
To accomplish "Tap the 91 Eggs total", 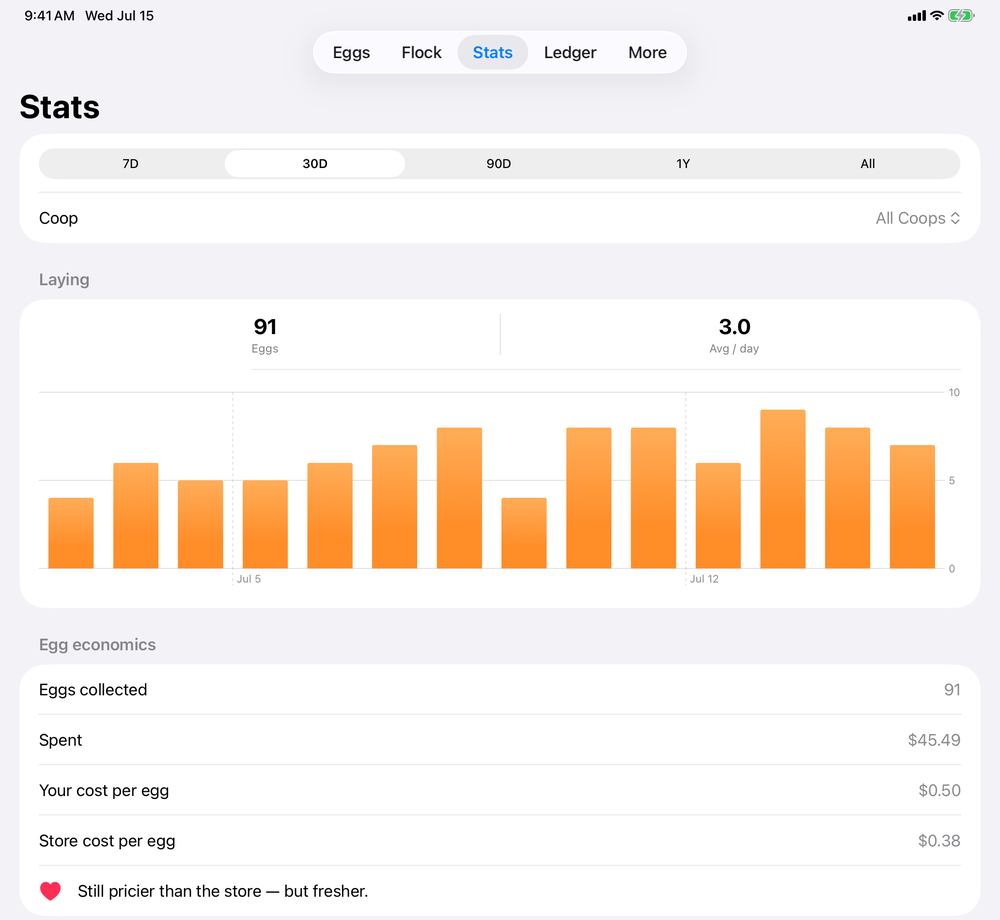I will pos(265,335).
